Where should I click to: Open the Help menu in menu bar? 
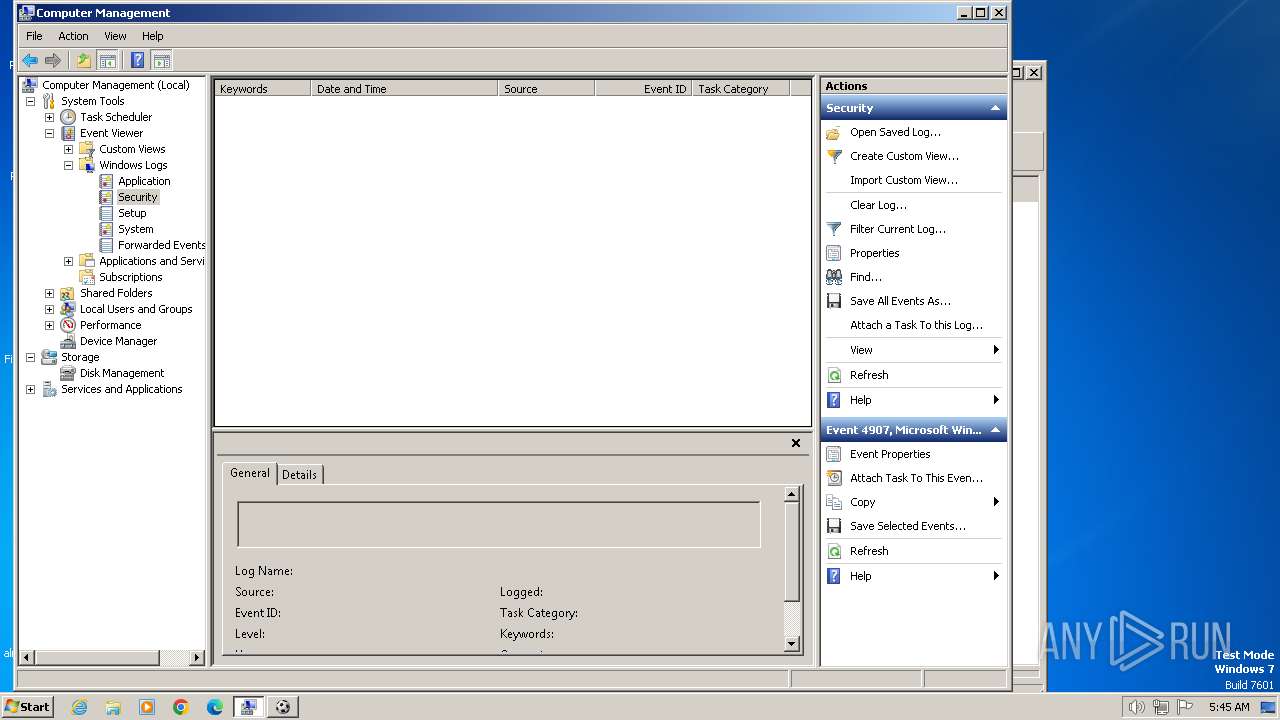[153, 36]
